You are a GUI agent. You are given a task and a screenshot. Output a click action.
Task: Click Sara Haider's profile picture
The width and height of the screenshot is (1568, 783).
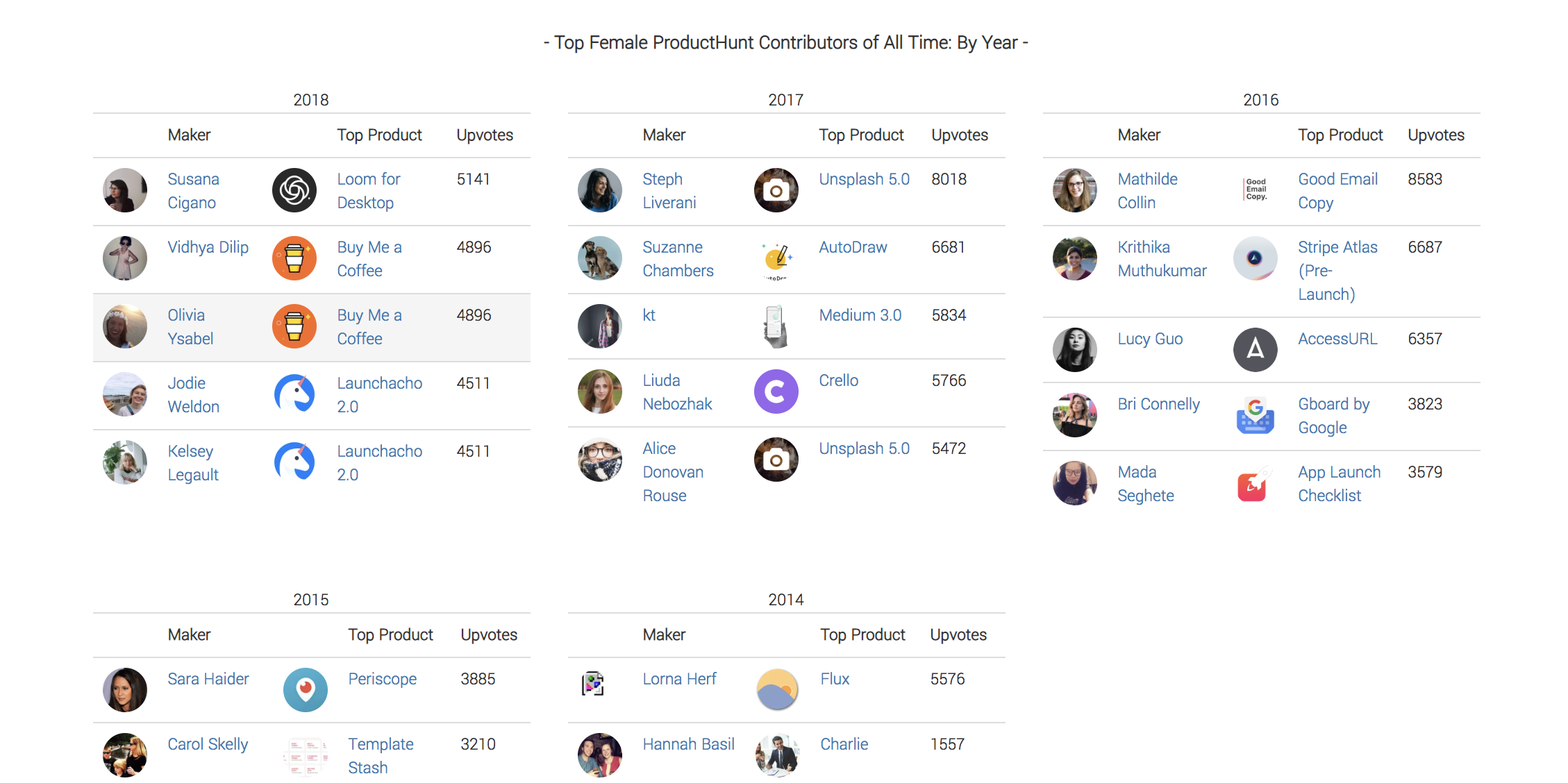pos(125,690)
